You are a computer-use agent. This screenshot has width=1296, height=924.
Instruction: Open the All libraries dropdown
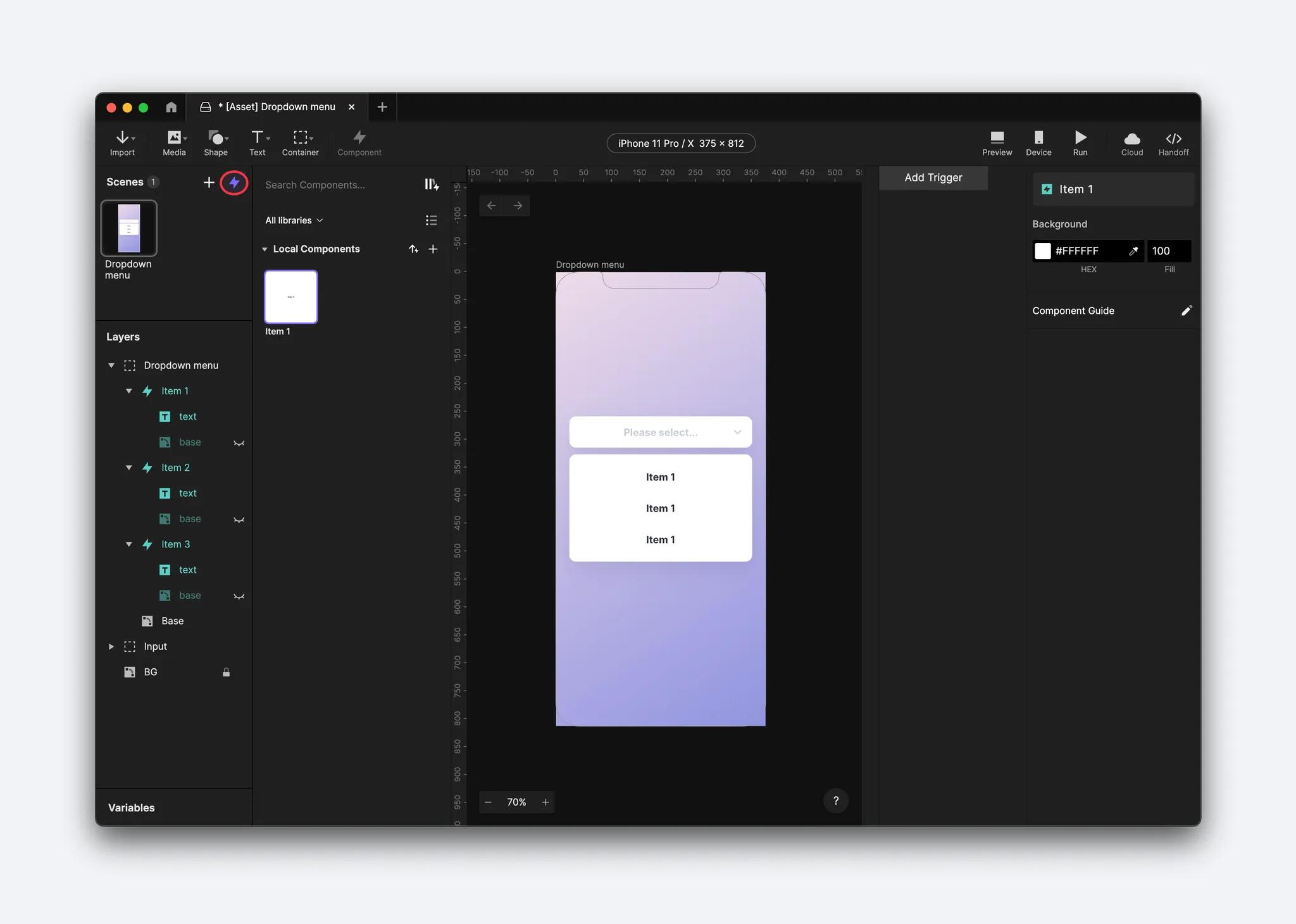tap(293, 220)
